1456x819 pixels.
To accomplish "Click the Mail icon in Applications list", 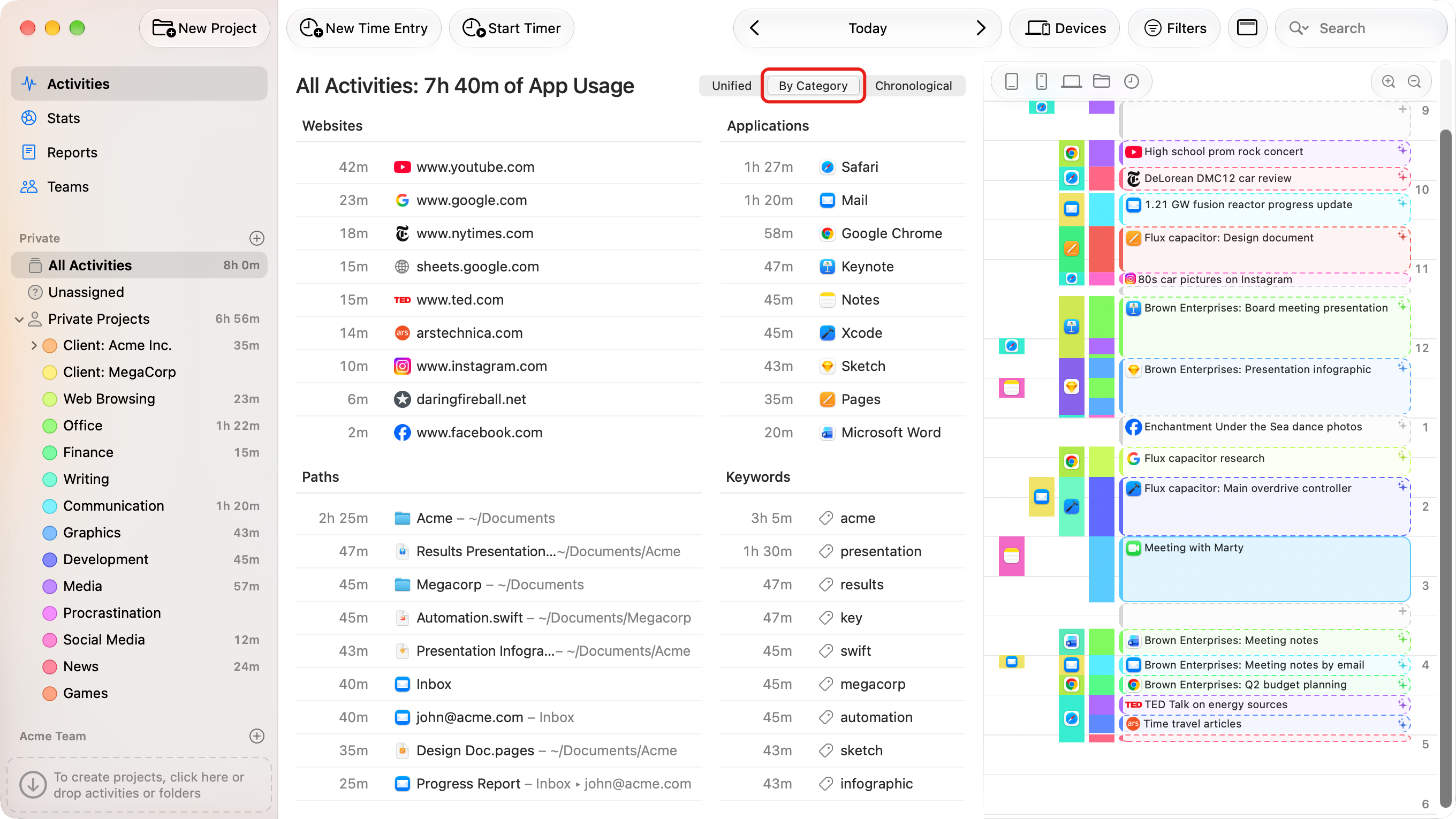I will pyautogui.click(x=827, y=200).
